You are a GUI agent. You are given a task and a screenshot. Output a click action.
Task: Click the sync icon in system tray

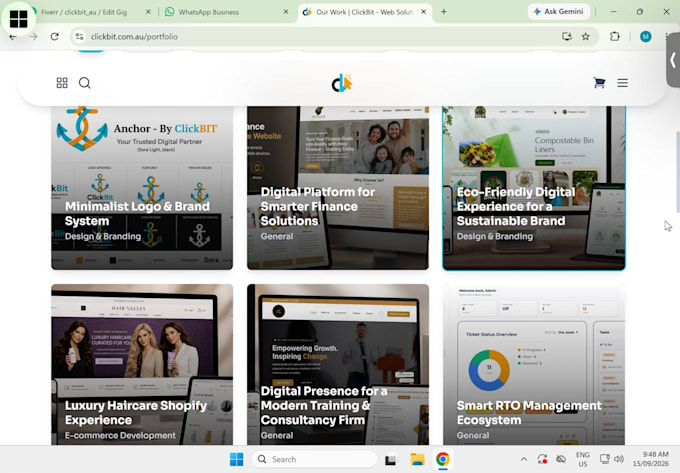(542, 459)
